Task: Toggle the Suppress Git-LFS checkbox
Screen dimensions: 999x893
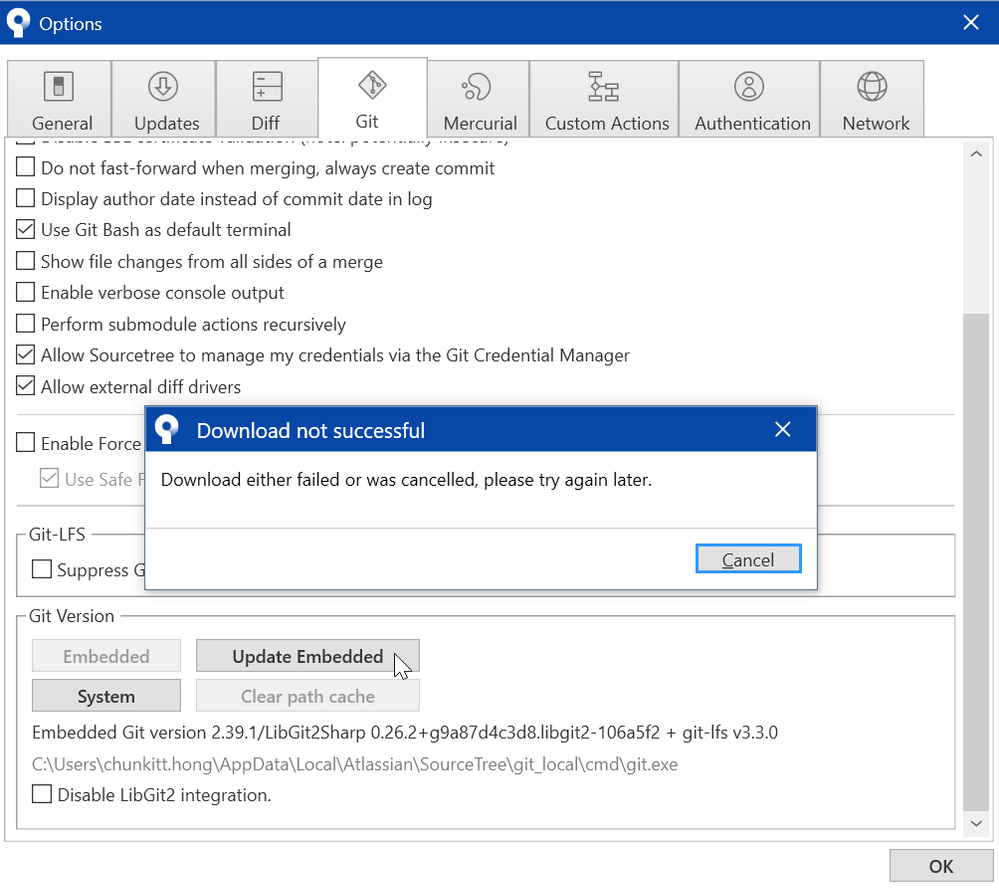Action: coord(42,569)
